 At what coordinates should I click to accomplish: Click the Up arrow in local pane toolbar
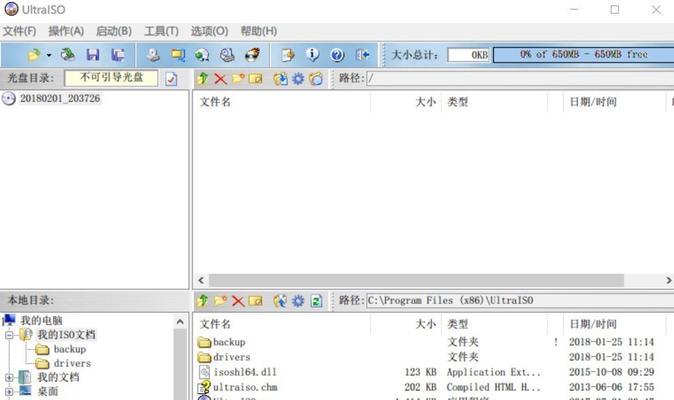[x=203, y=301]
